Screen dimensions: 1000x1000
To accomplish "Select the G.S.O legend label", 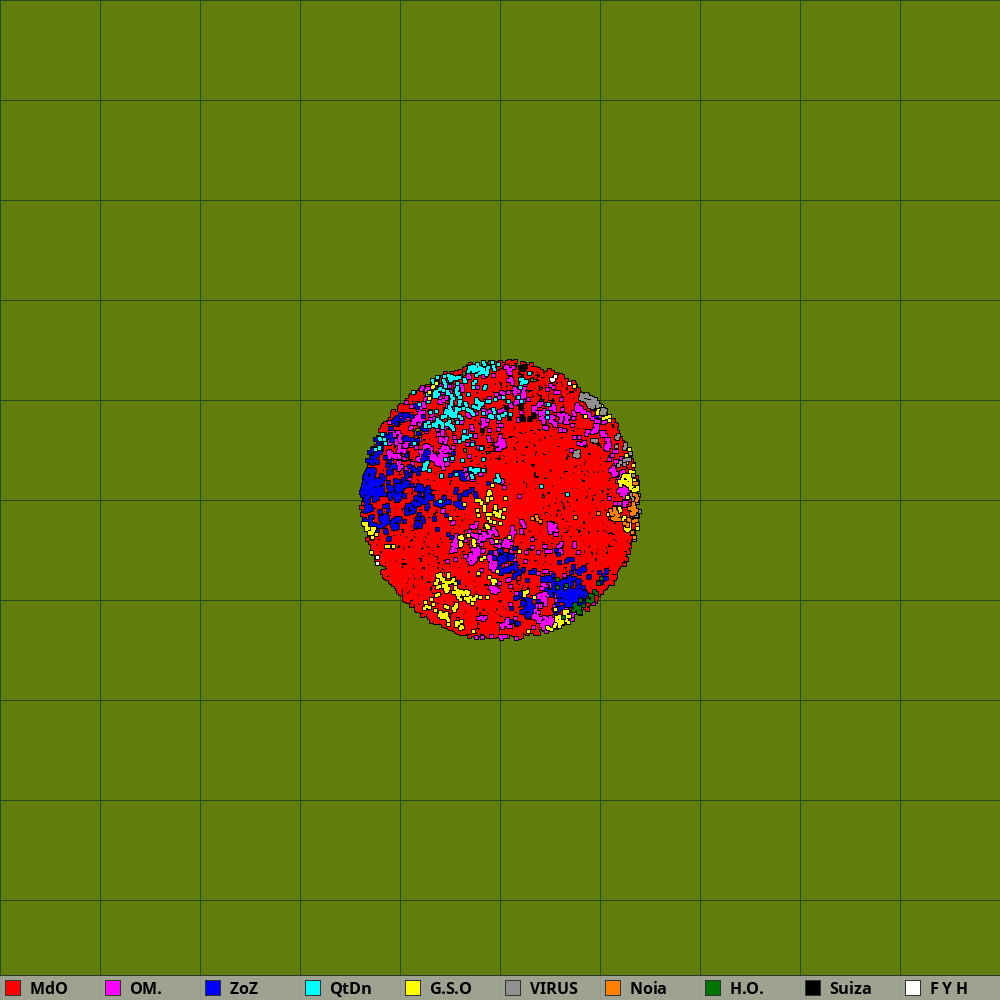I will point(450,988).
